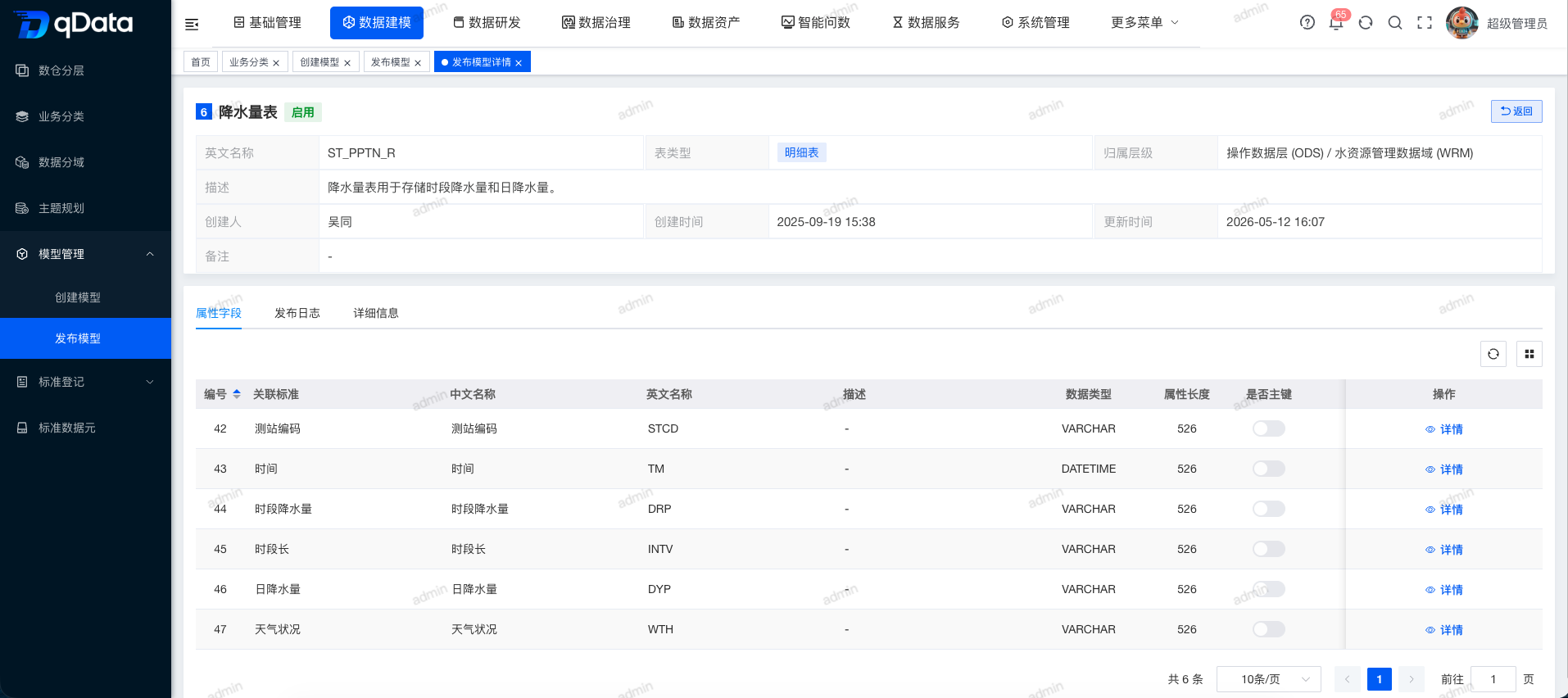Screen dimensions: 1568x698
Task: Open column display settings grid icon
Action: (1529, 354)
